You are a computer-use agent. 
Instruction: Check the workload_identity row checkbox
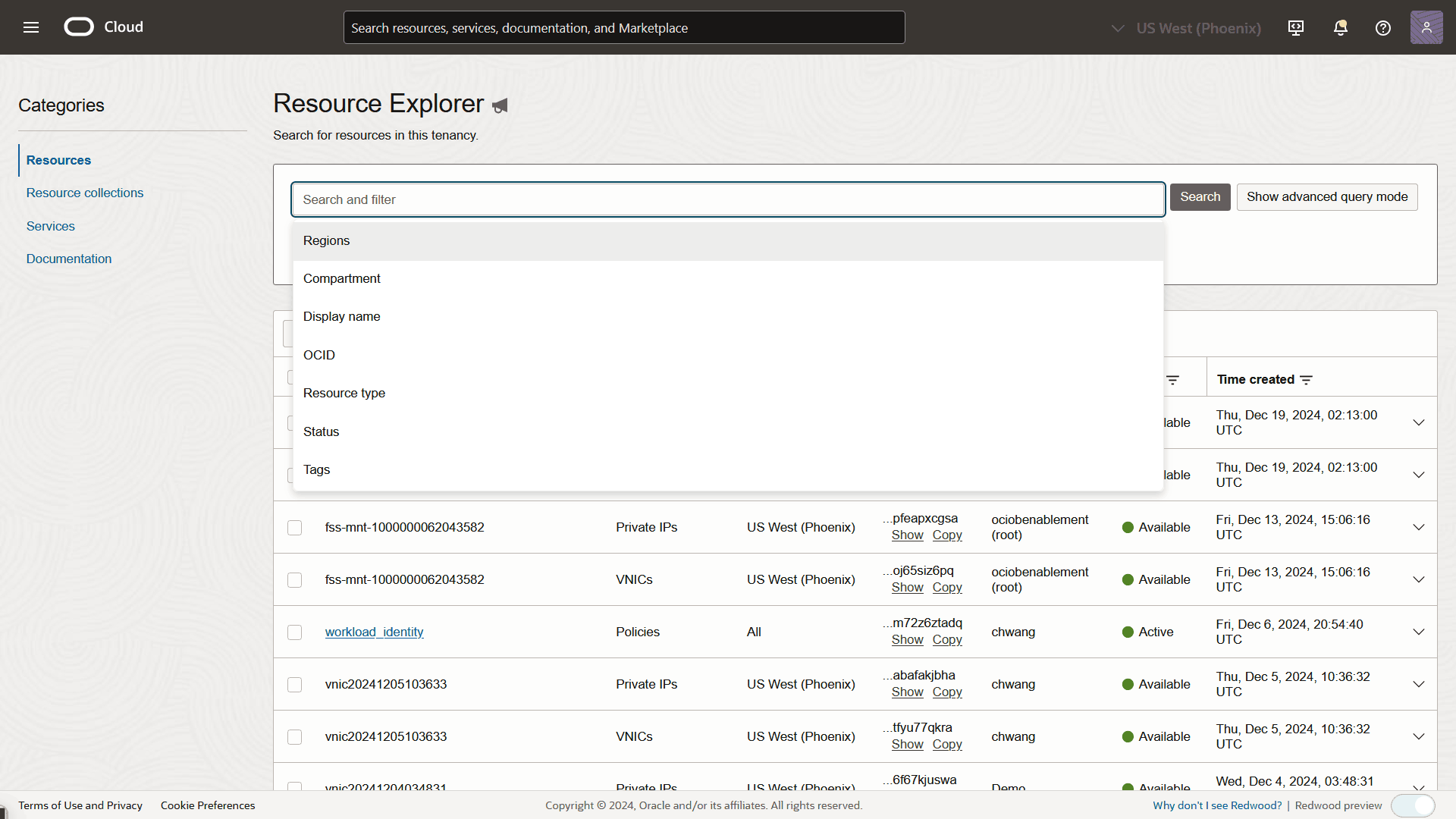tap(295, 632)
